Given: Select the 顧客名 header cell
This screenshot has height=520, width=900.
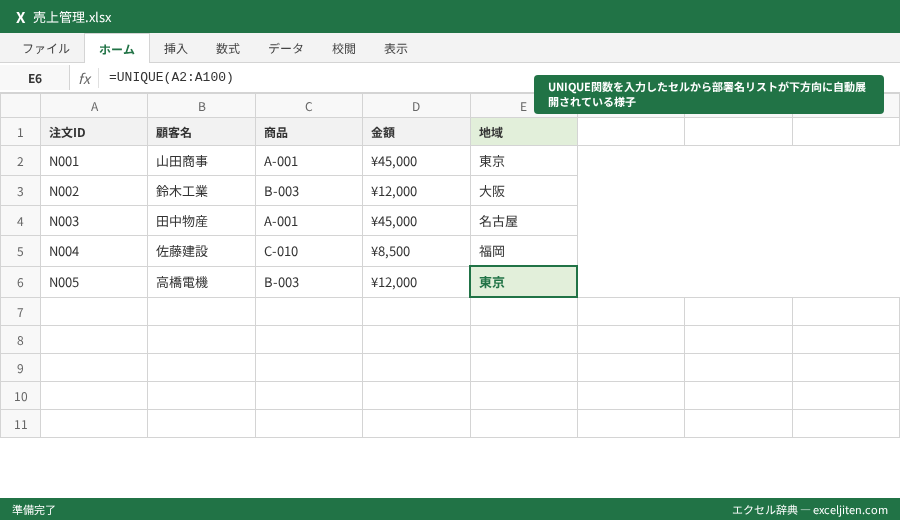Looking at the screenshot, I should coord(201,132).
